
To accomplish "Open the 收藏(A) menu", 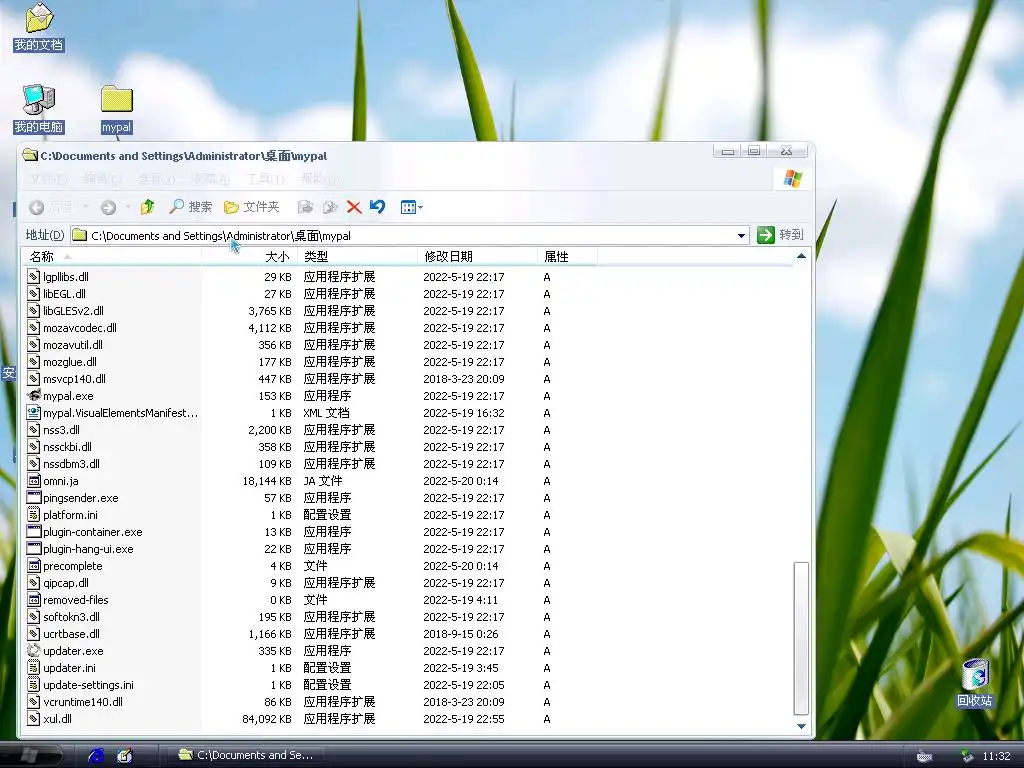I will (x=210, y=178).
